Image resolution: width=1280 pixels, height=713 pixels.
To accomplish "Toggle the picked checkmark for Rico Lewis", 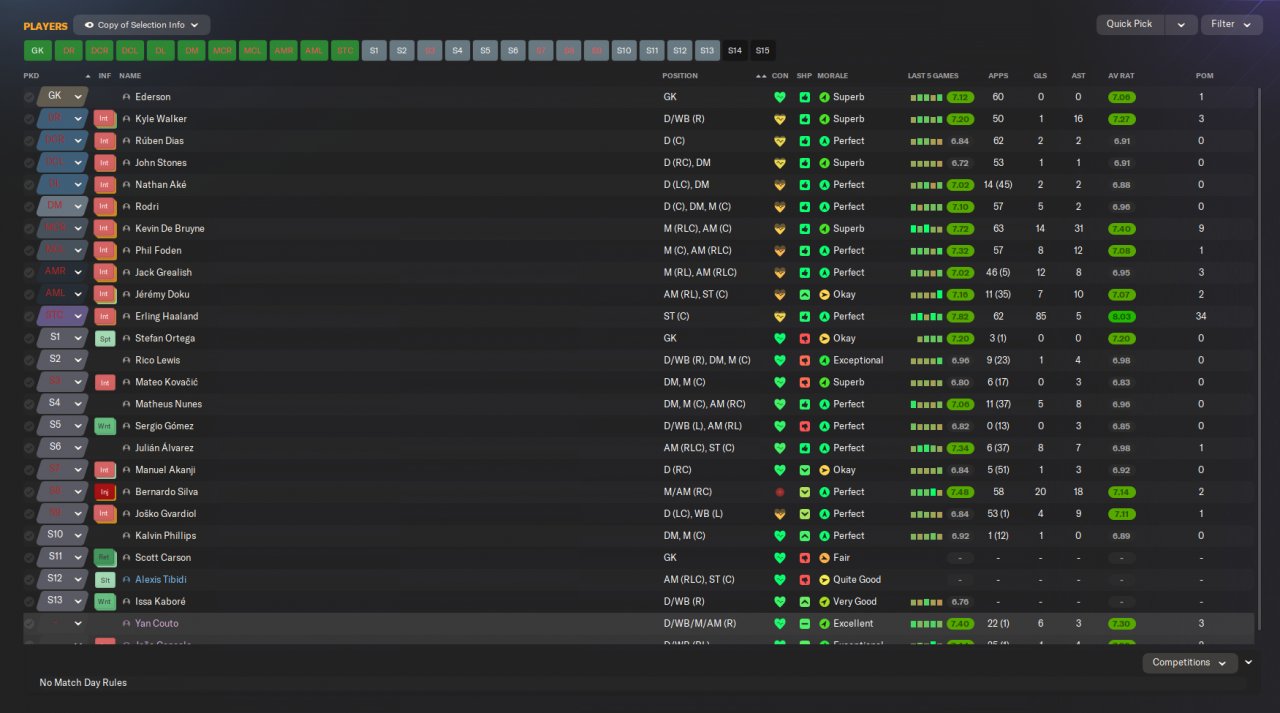I will pyautogui.click(x=29, y=360).
